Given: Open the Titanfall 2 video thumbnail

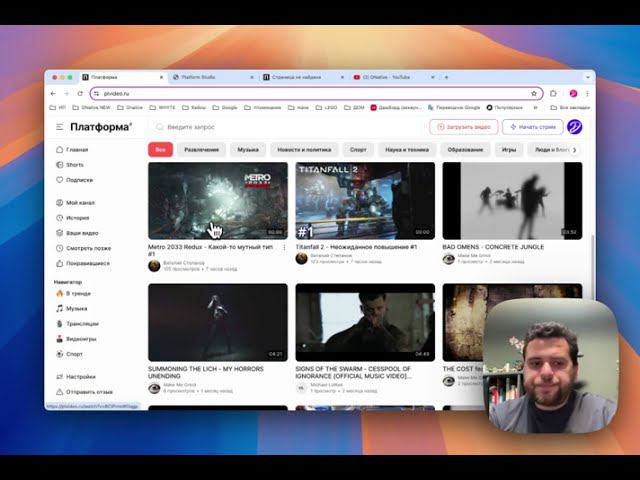Looking at the screenshot, I should pyautogui.click(x=365, y=201).
